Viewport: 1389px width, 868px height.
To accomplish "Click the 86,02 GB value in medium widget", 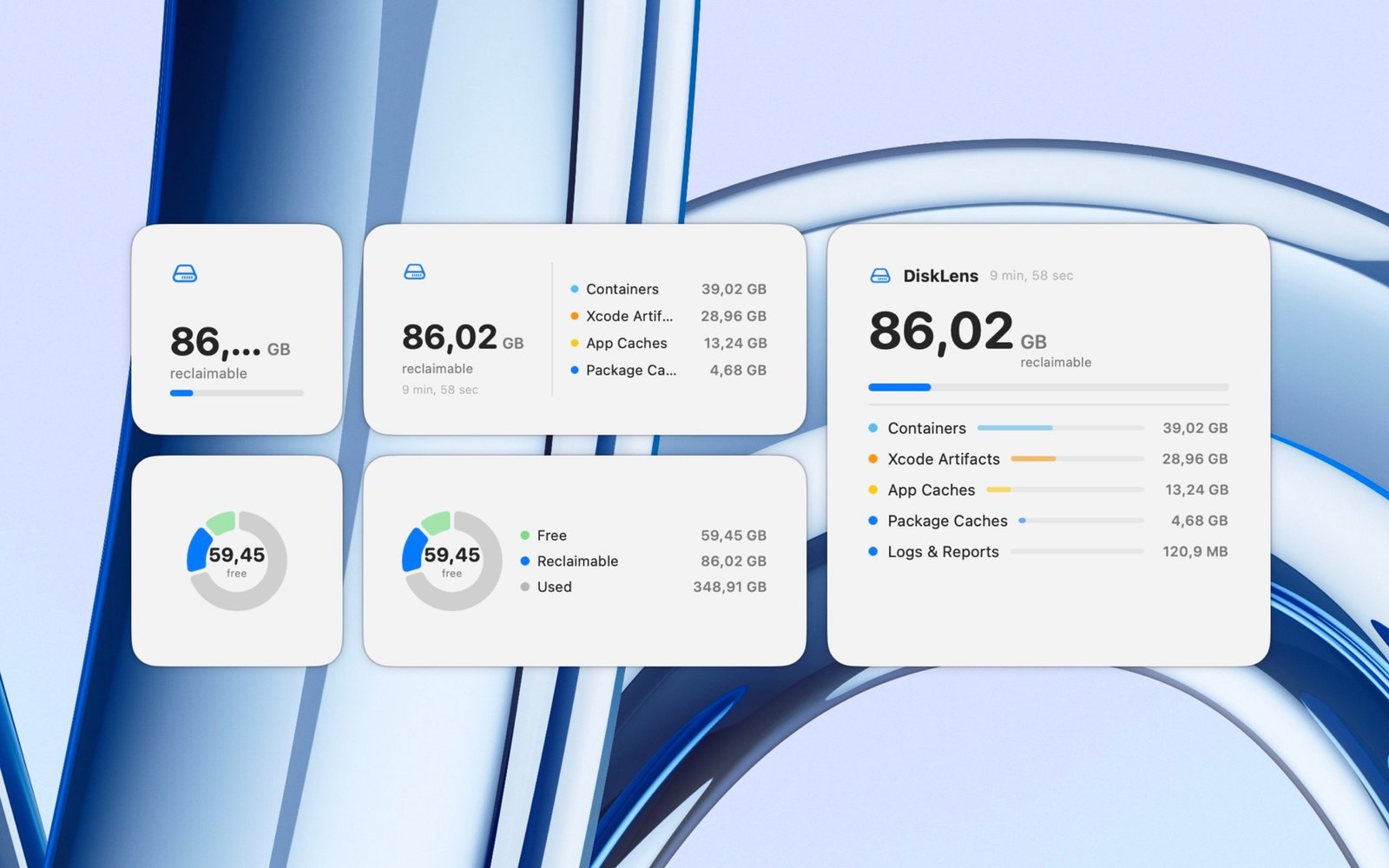I will [x=463, y=338].
